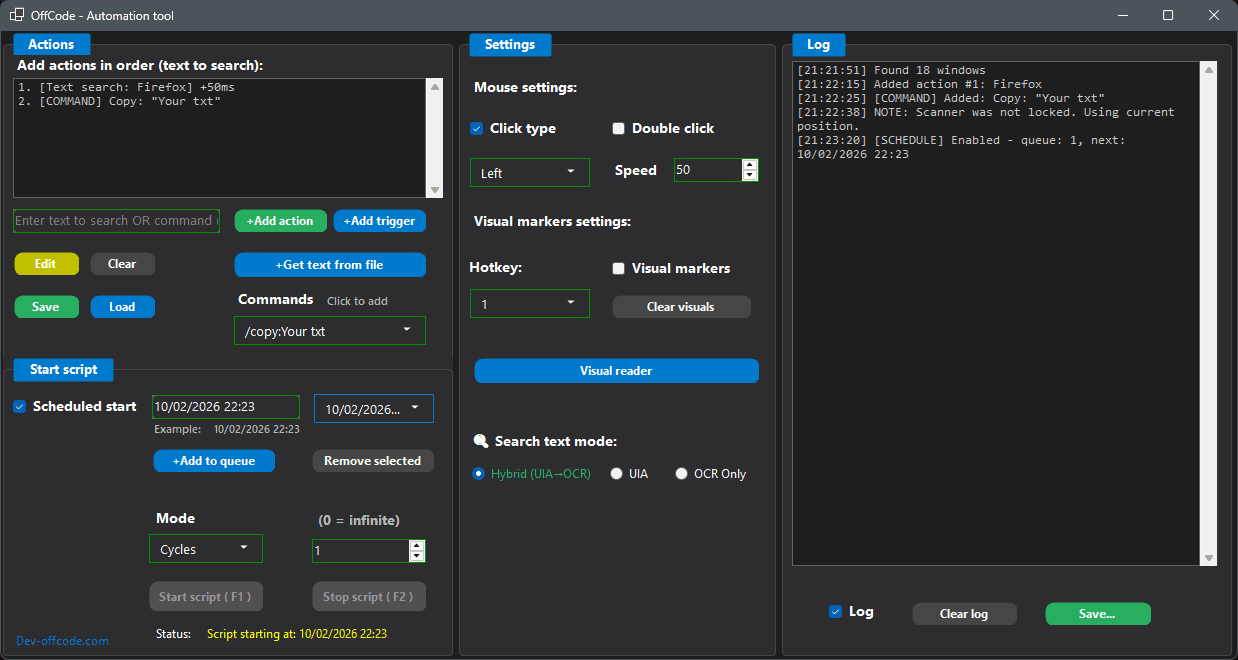The image size is (1238, 660).
Task: Click the +Add trigger button
Action: click(x=379, y=221)
